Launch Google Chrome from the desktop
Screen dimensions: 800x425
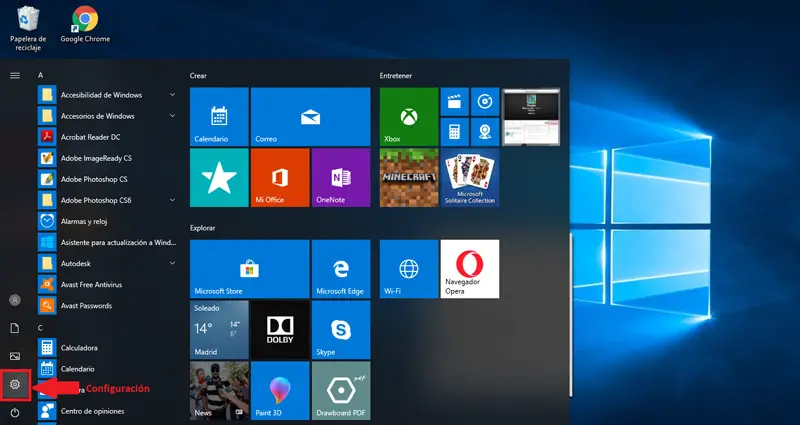point(85,24)
